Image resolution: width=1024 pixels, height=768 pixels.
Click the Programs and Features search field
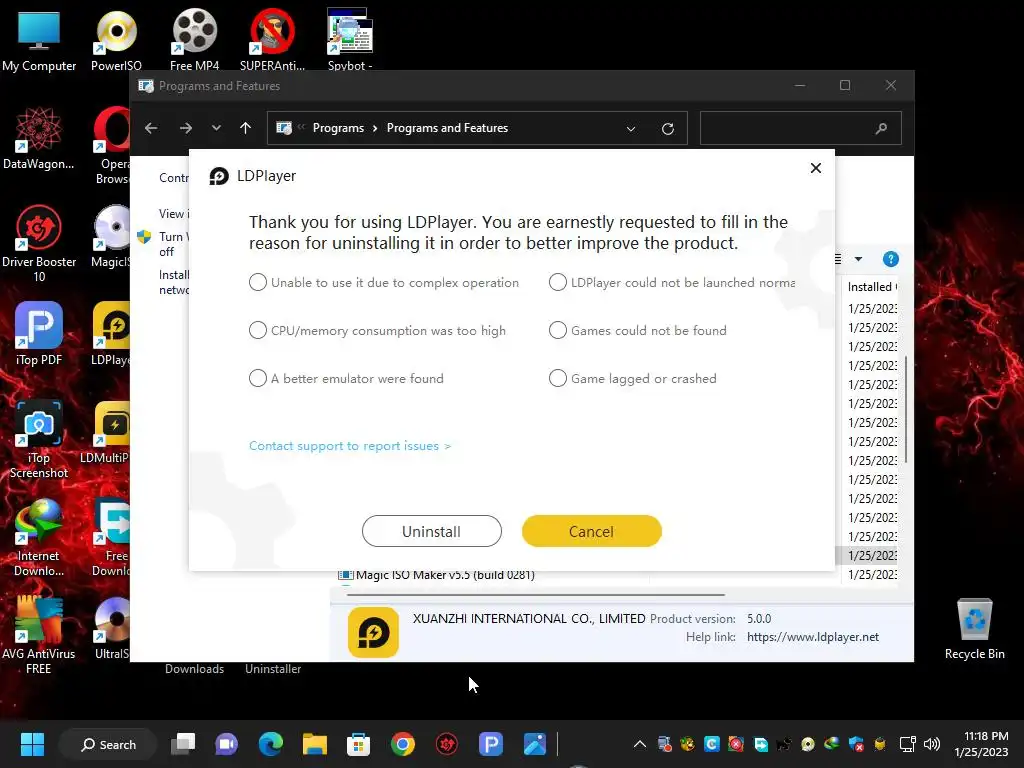pyautogui.click(x=801, y=128)
